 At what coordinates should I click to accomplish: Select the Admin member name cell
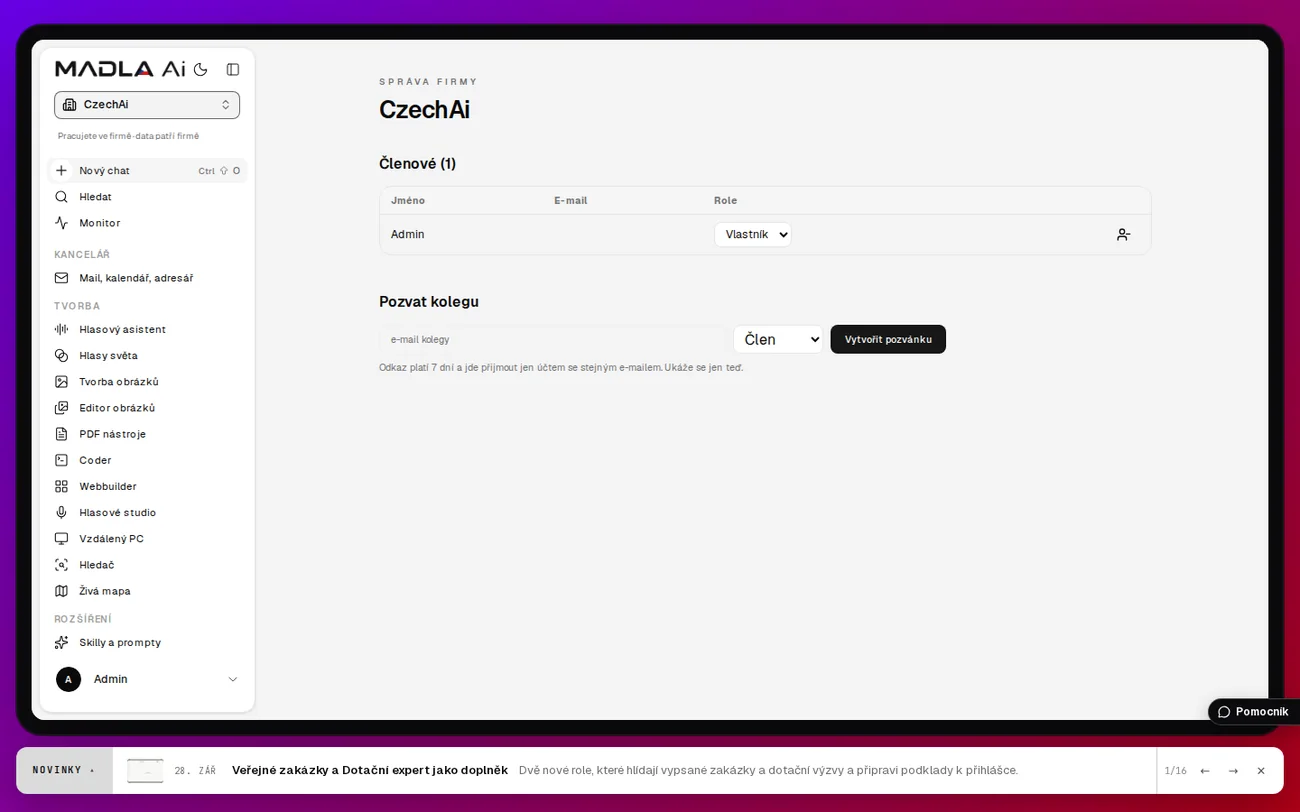(408, 234)
